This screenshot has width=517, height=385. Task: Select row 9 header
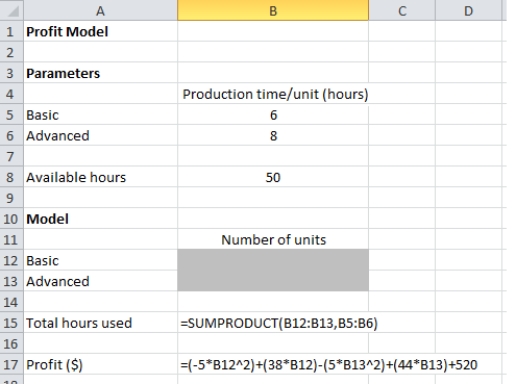[12, 198]
